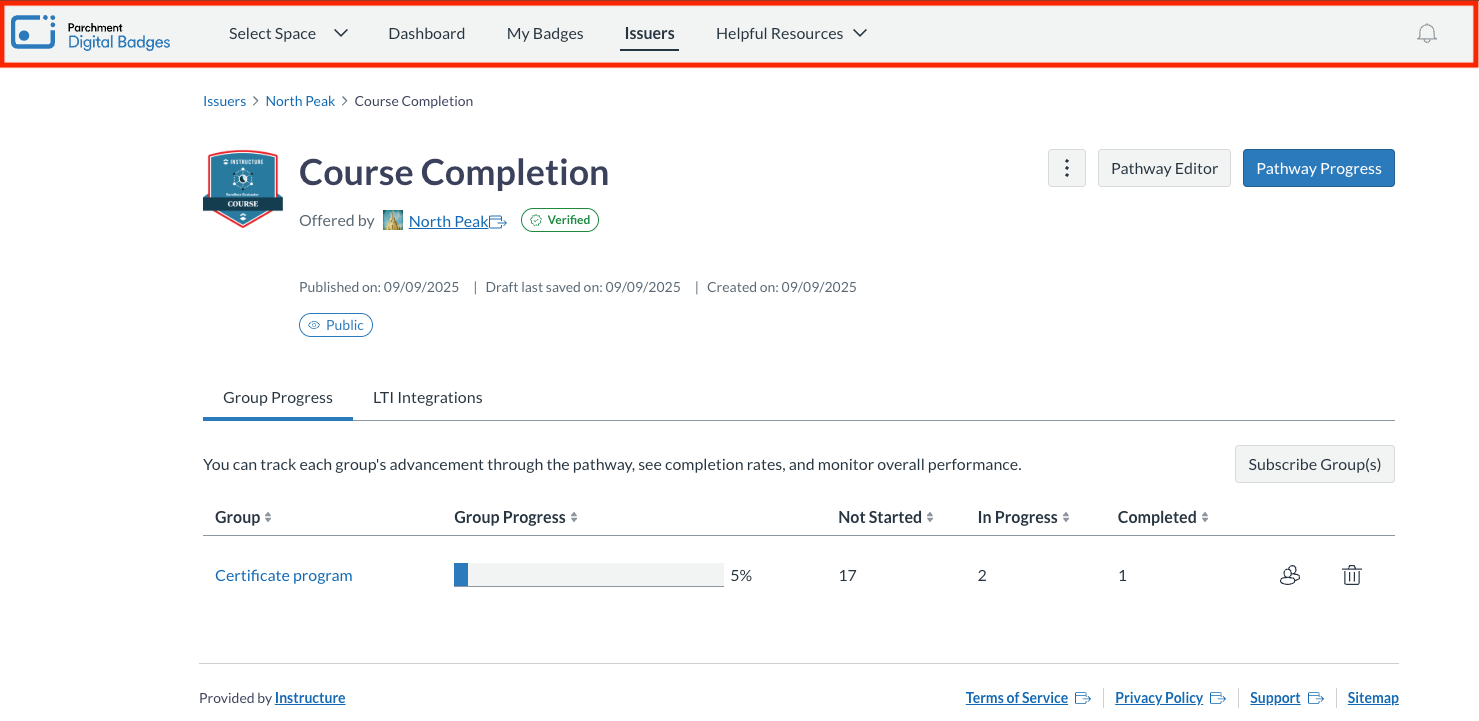Expand the Select Space dropdown
Screen dimensions: 1479x721
288,33
